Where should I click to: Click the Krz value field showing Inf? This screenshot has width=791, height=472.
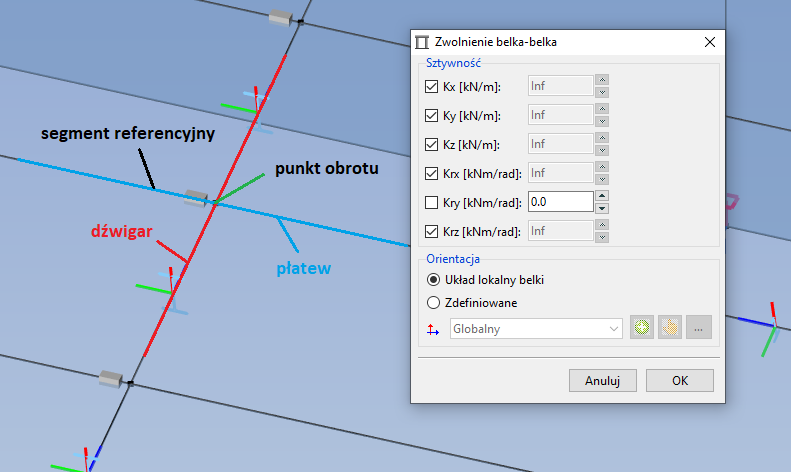(x=560, y=231)
